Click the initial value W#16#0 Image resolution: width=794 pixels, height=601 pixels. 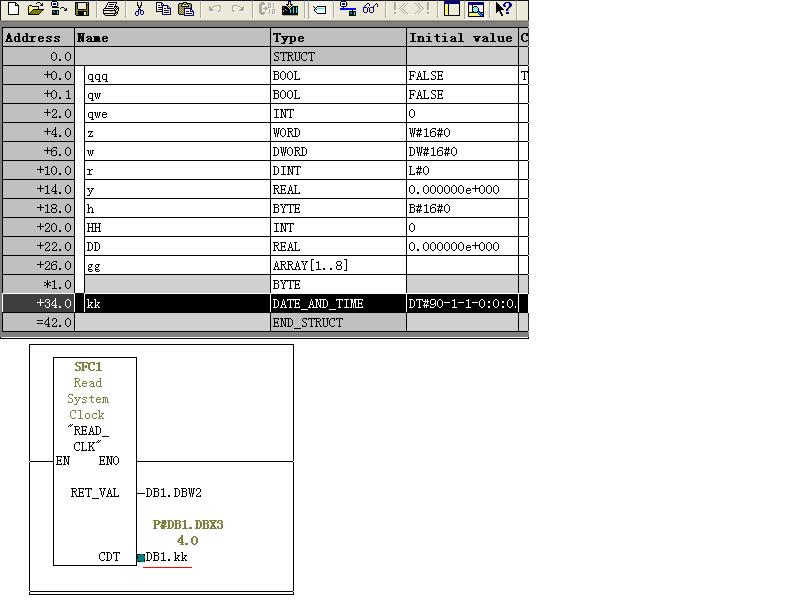(462, 133)
